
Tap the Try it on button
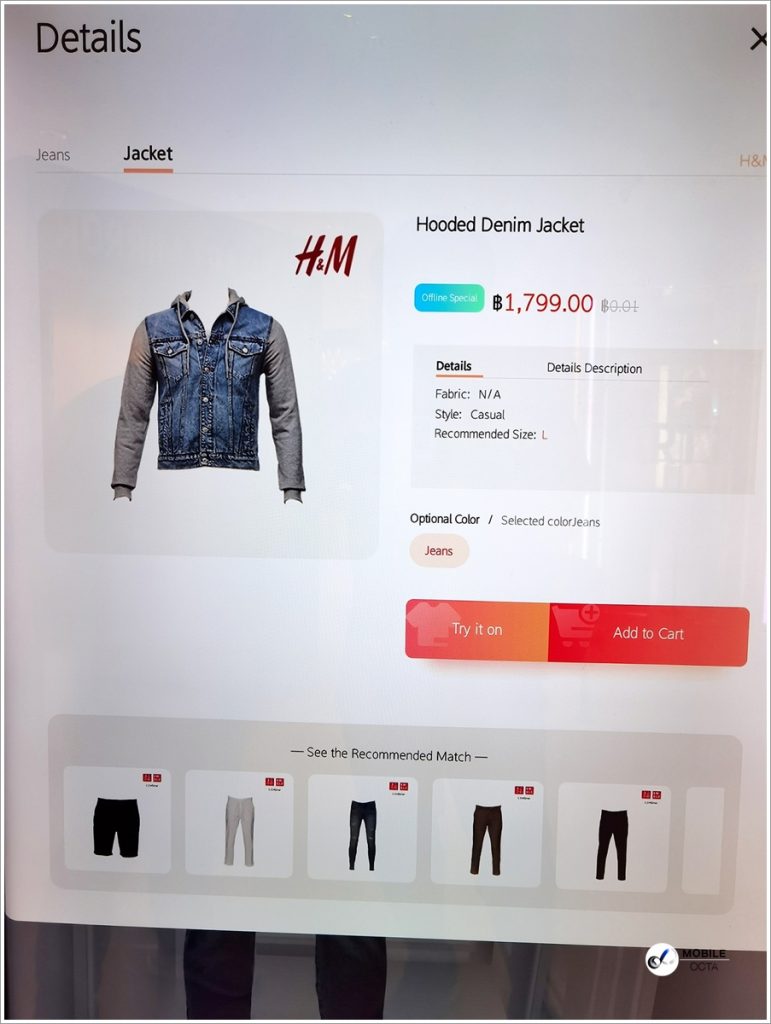477,630
